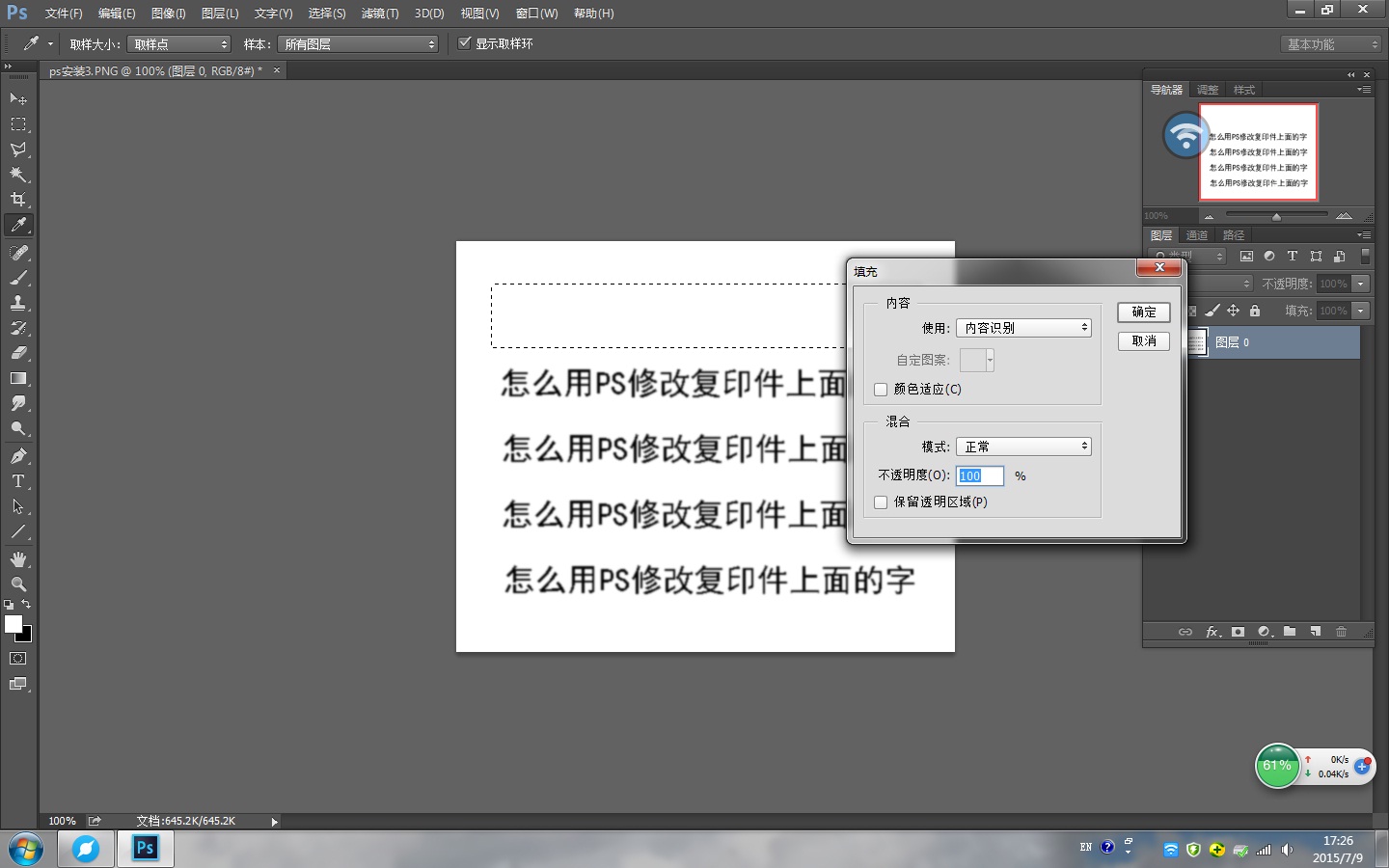The image size is (1389, 868).
Task: Click 确定 in Fill dialog
Action: [x=1144, y=312]
